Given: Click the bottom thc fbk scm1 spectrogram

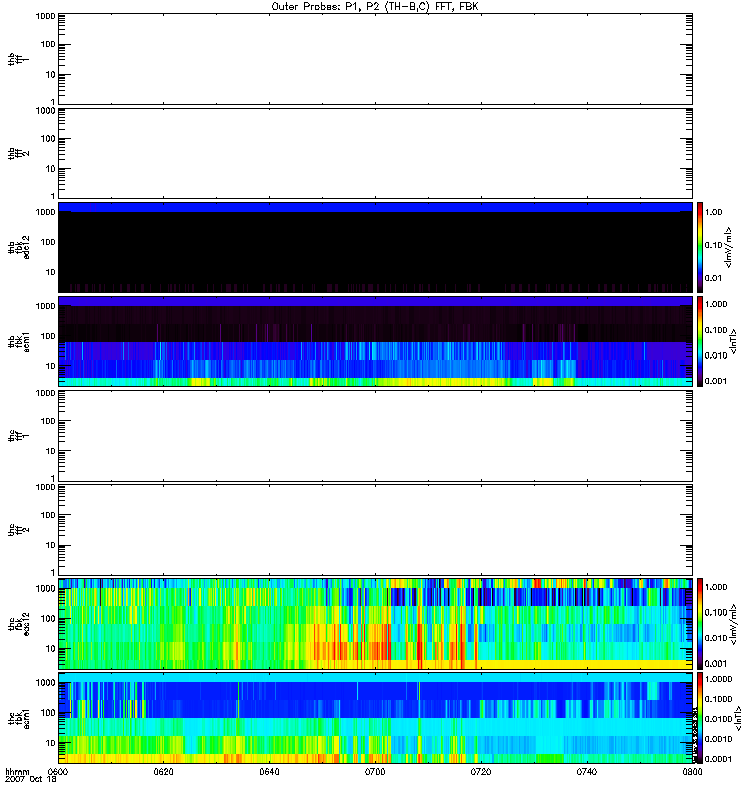Looking at the screenshot, I should [x=376, y=717].
